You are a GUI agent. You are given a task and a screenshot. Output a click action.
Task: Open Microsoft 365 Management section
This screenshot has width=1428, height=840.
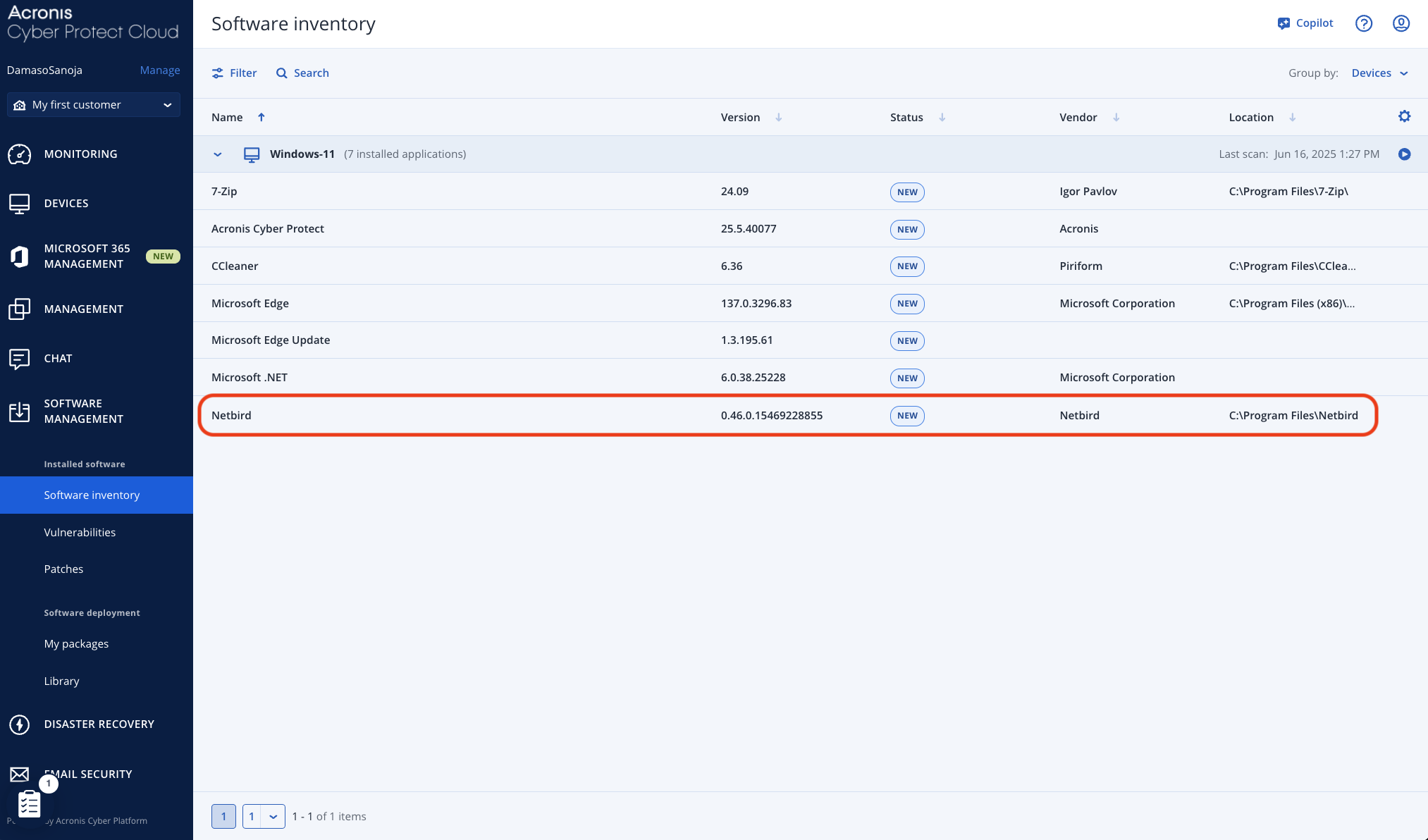tap(87, 257)
